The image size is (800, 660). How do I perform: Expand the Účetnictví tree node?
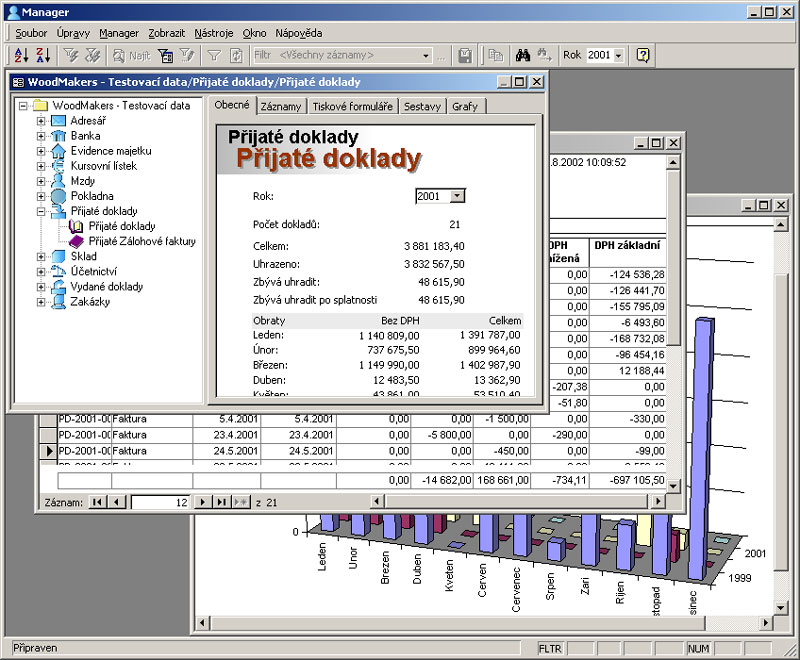[x=41, y=272]
